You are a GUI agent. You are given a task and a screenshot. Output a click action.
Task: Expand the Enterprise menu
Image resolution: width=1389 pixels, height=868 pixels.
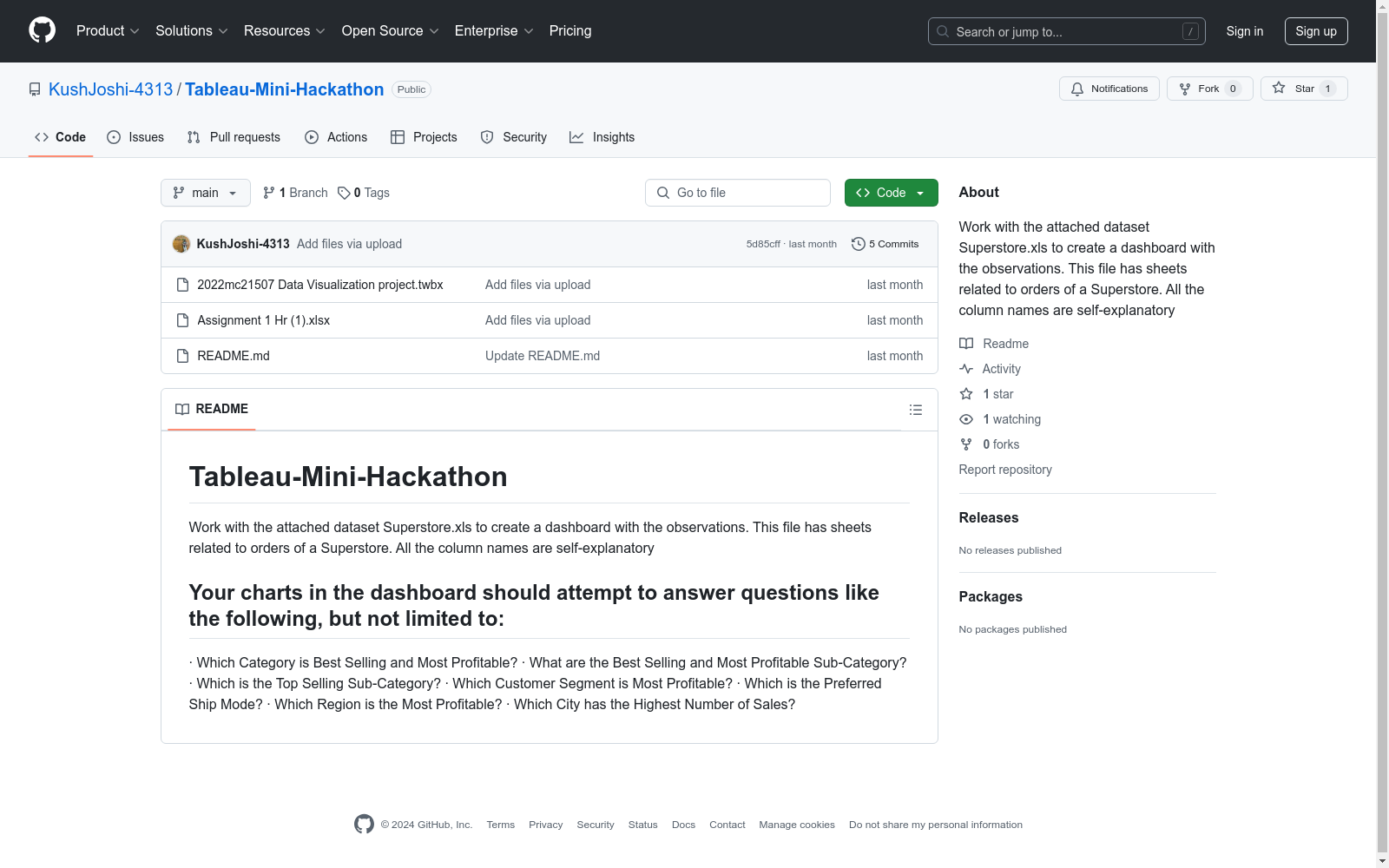(x=494, y=31)
